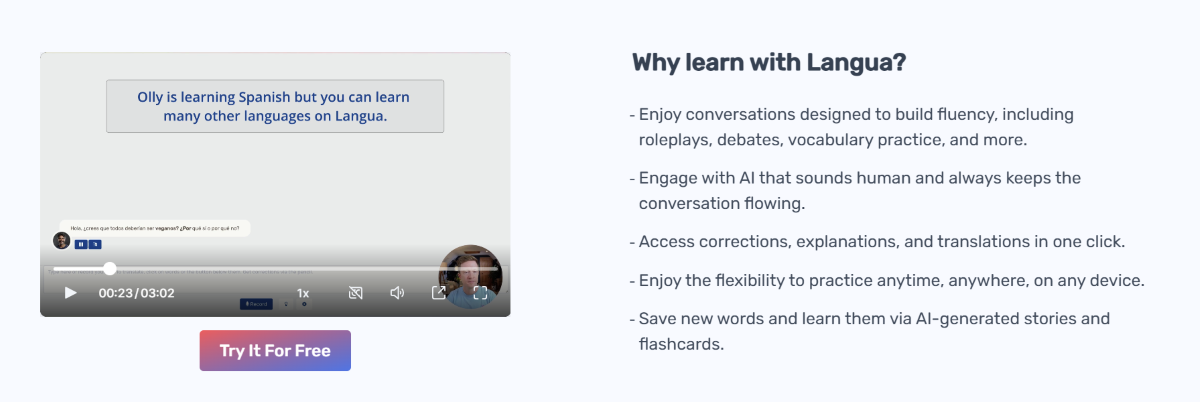Click the chat avatar beside the Spanish message
Image resolution: width=1200 pixels, height=402 pixels.
(62, 240)
